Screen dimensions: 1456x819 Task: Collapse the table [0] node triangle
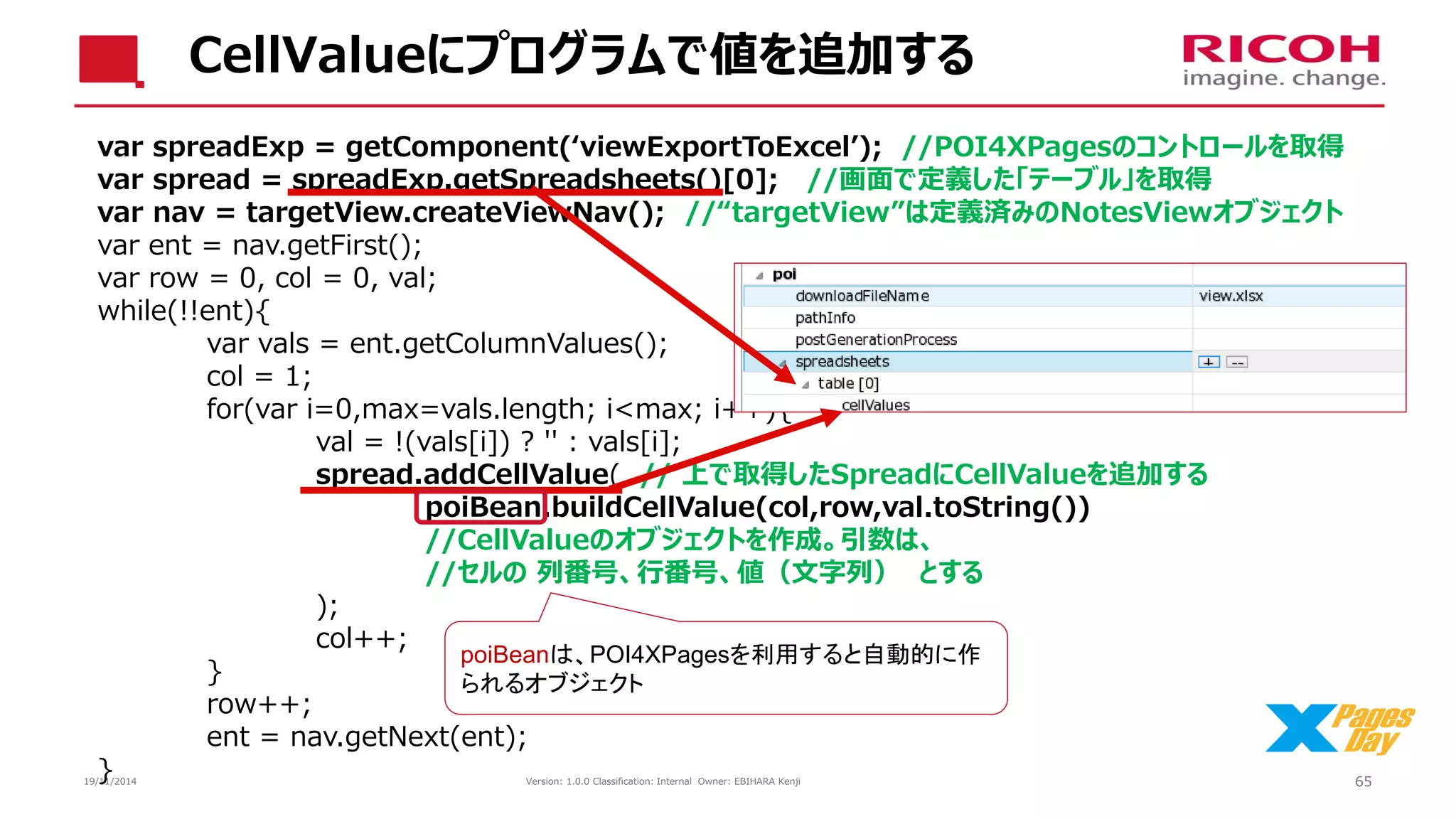(805, 385)
